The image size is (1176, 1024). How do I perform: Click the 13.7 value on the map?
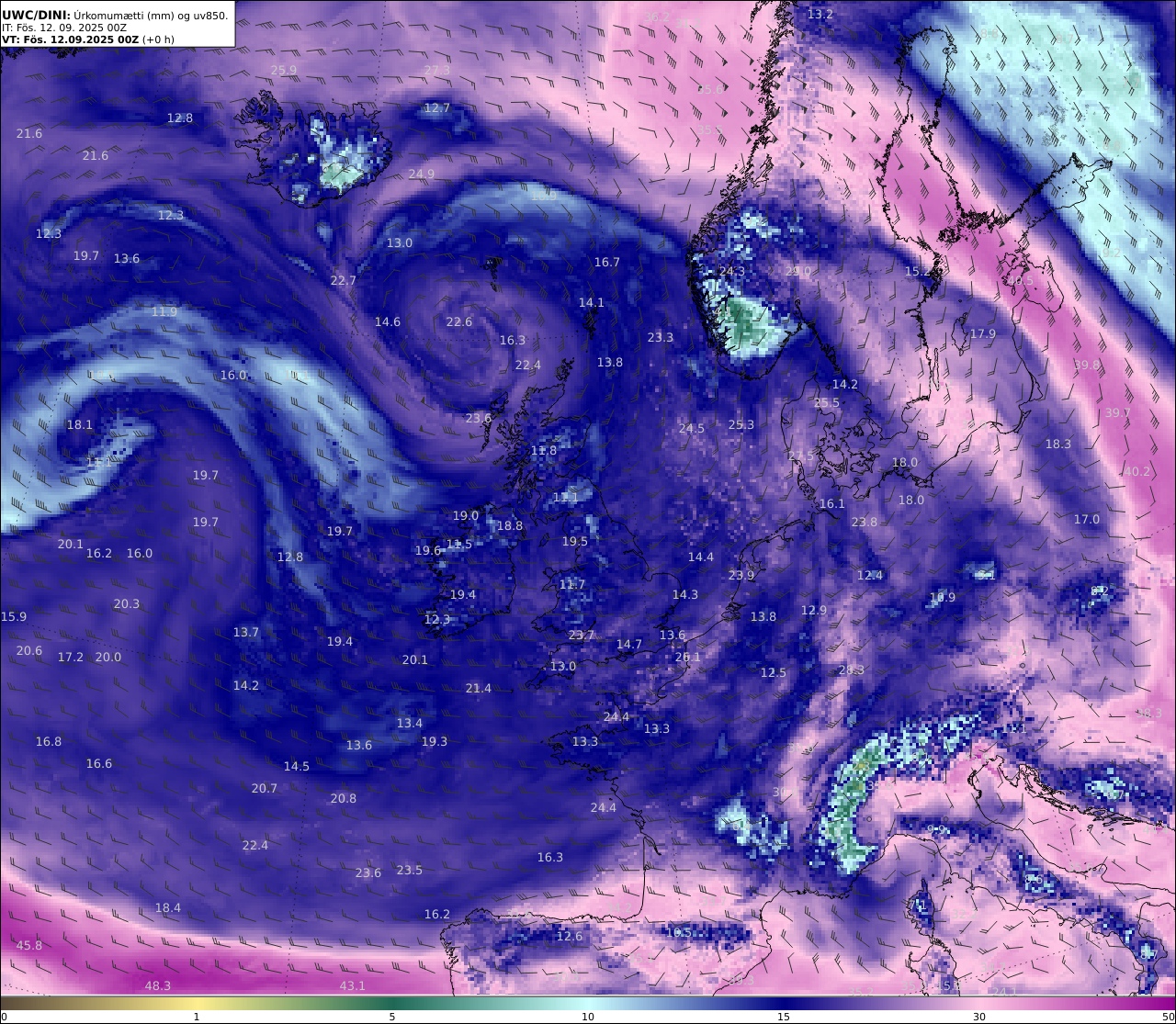pyautogui.click(x=246, y=633)
